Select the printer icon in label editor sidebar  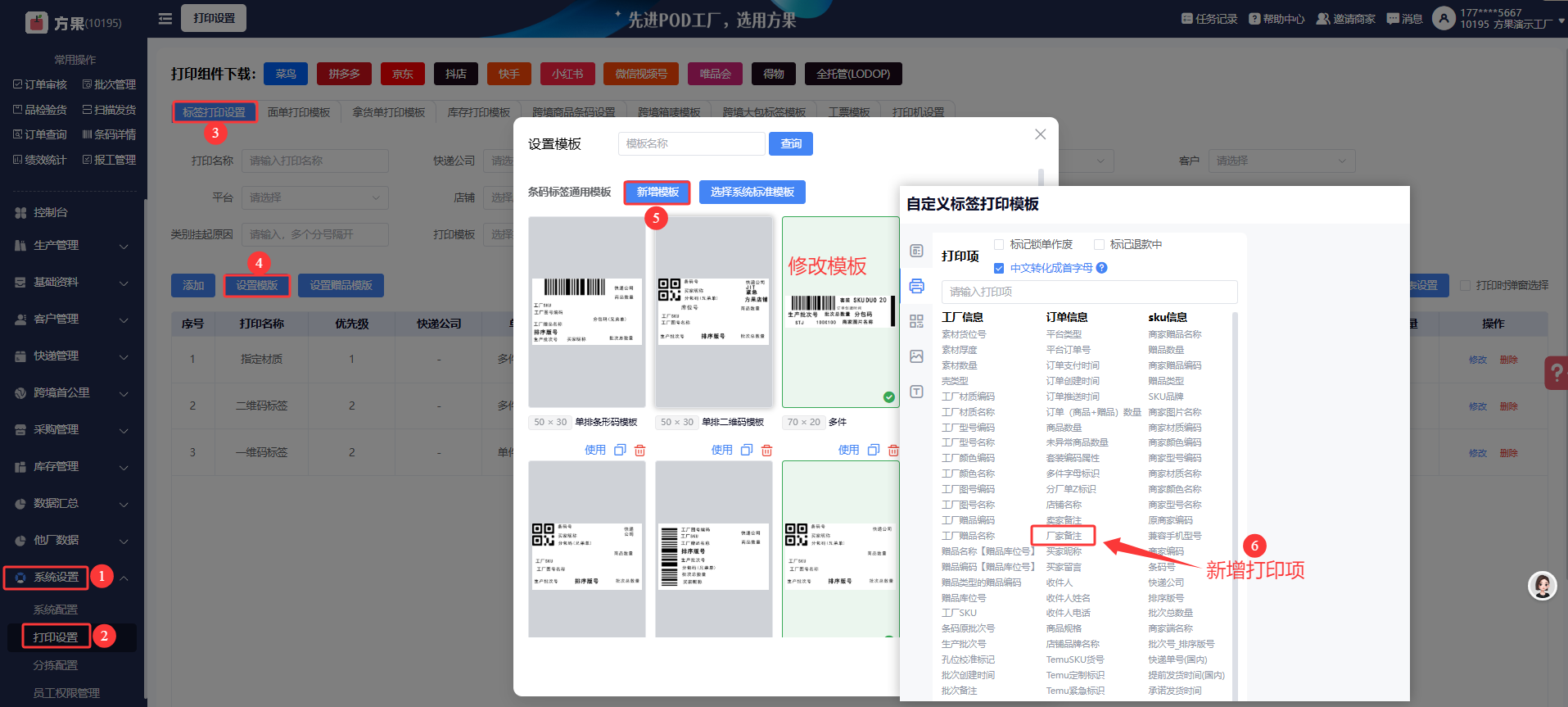click(917, 286)
